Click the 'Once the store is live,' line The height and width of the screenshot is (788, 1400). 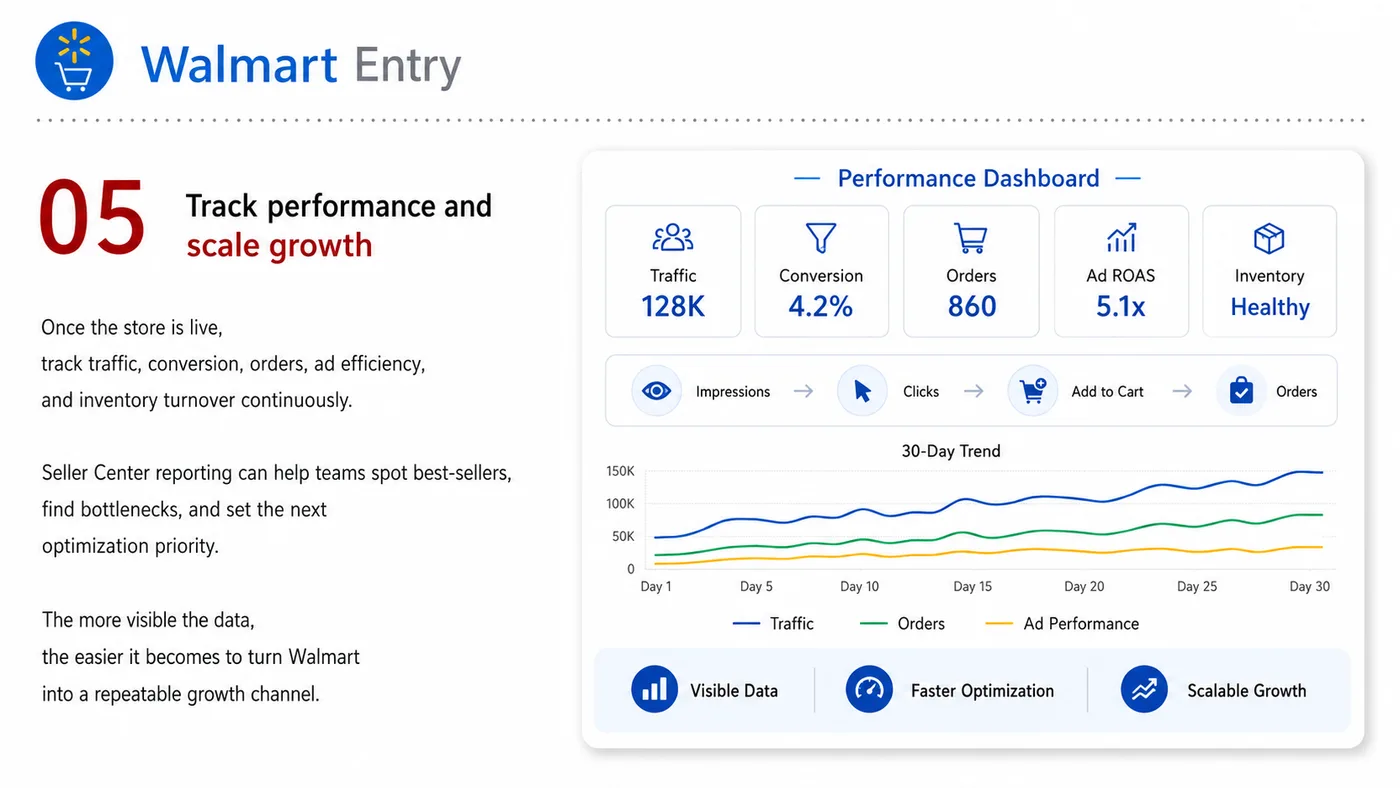click(131, 328)
